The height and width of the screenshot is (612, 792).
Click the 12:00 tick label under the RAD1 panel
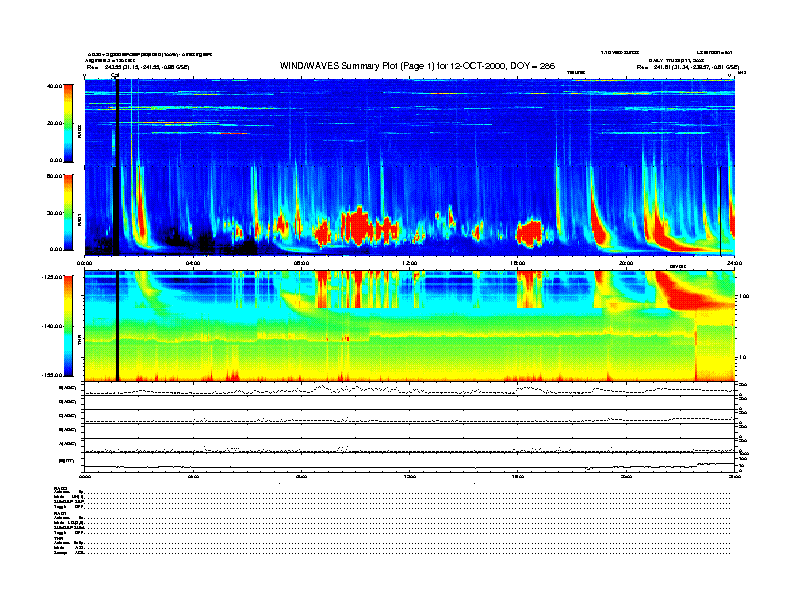pyautogui.click(x=410, y=263)
